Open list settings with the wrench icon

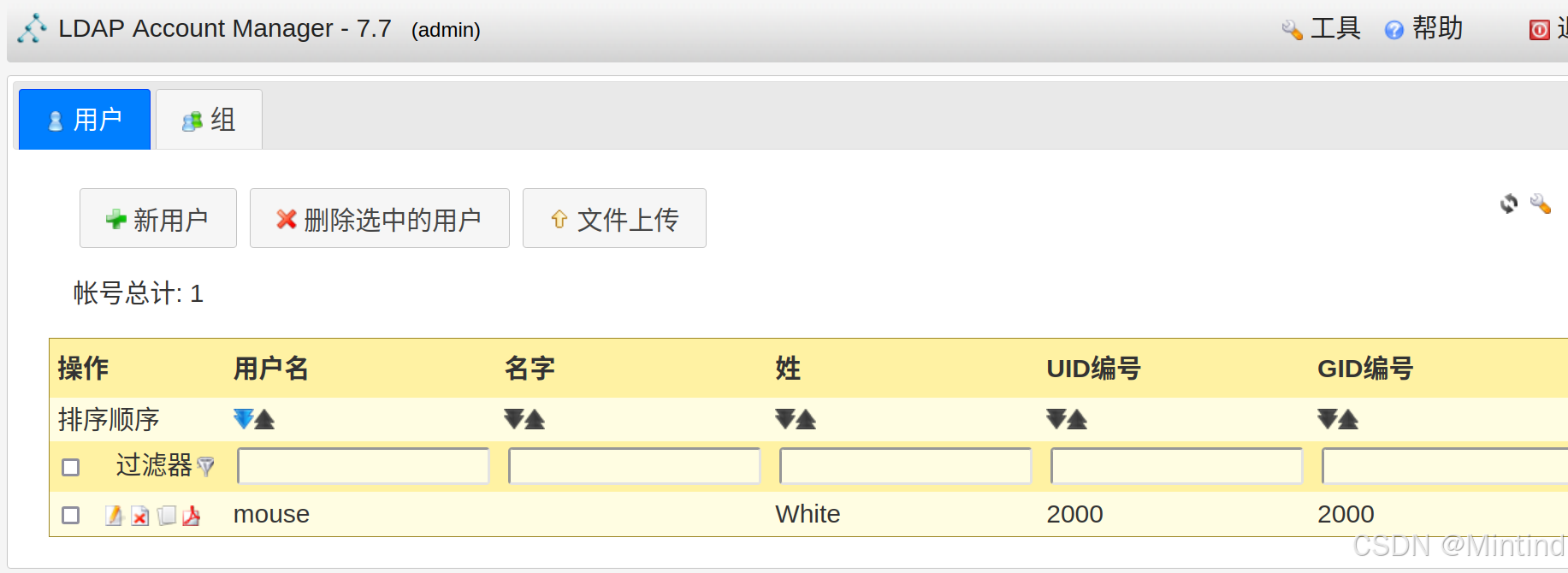click(1540, 204)
